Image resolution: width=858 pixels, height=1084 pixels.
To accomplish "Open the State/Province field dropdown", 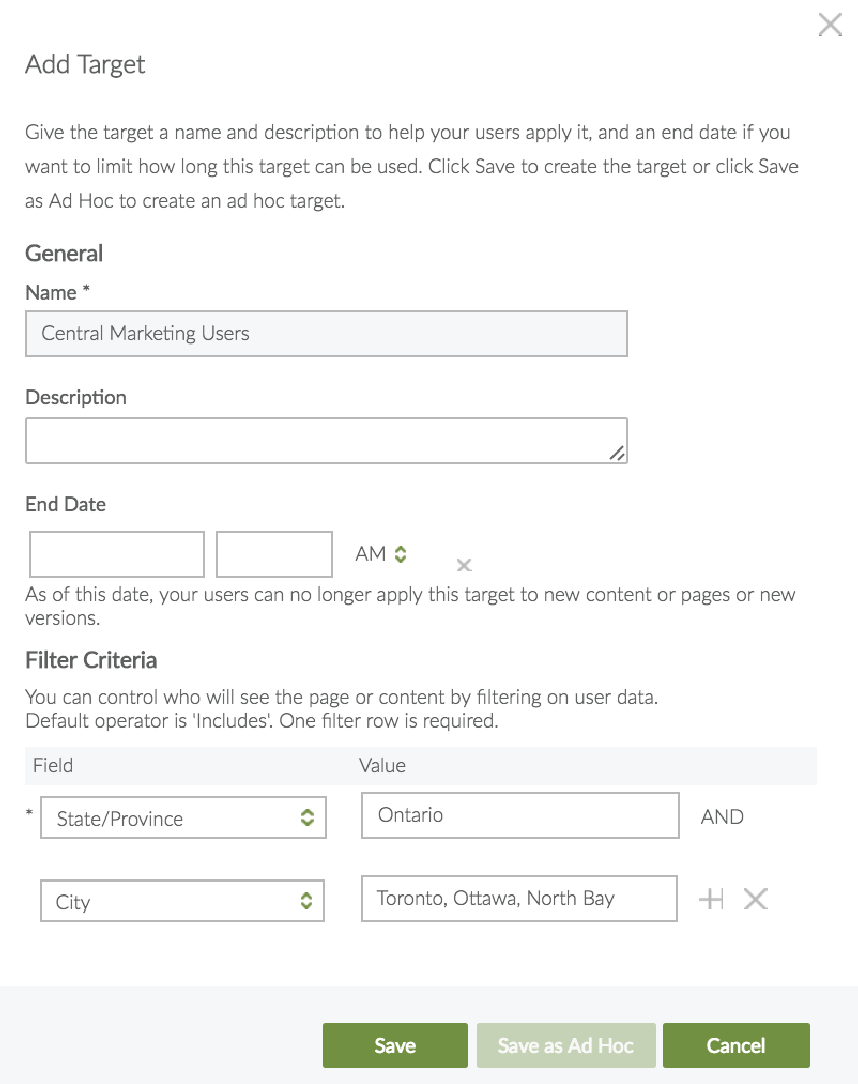I will coord(183,818).
